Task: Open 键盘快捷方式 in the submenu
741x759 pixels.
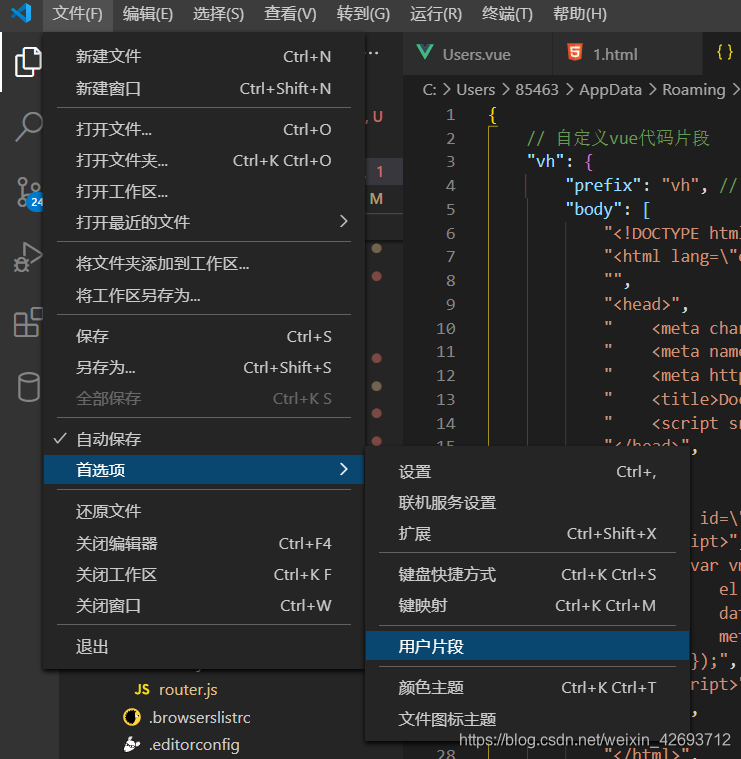Action: 527,575
